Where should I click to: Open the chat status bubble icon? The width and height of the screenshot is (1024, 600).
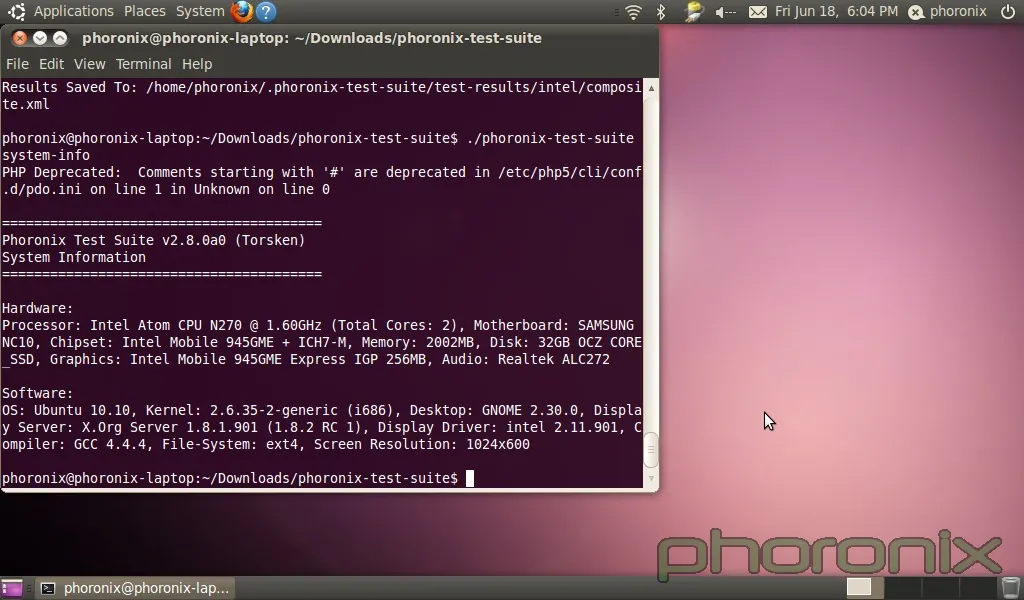[x=916, y=12]
